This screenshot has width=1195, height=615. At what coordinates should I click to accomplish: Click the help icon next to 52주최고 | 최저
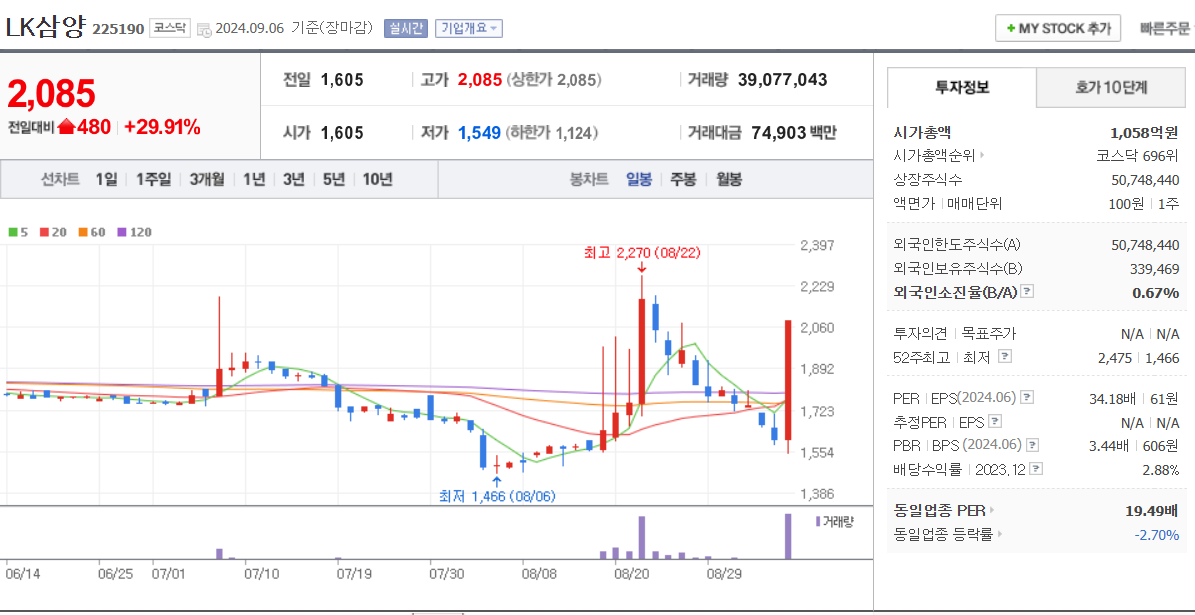(1004, 356)
